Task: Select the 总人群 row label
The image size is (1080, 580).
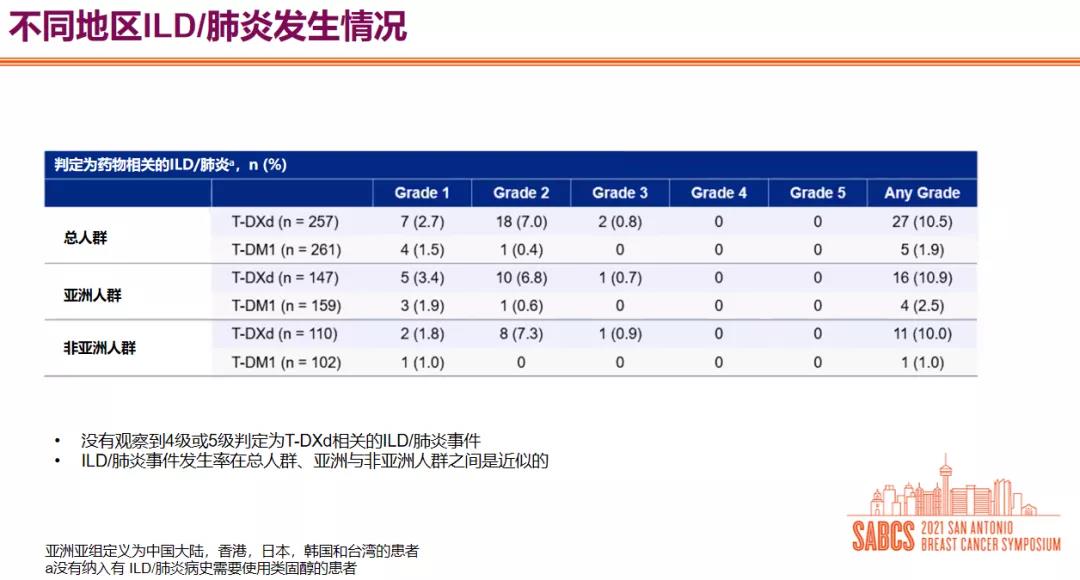Action: 87,238
